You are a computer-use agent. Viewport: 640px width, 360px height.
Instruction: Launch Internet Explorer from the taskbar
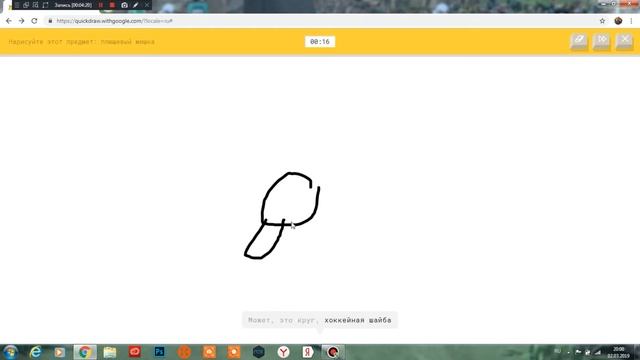click(x=36, y=352)
